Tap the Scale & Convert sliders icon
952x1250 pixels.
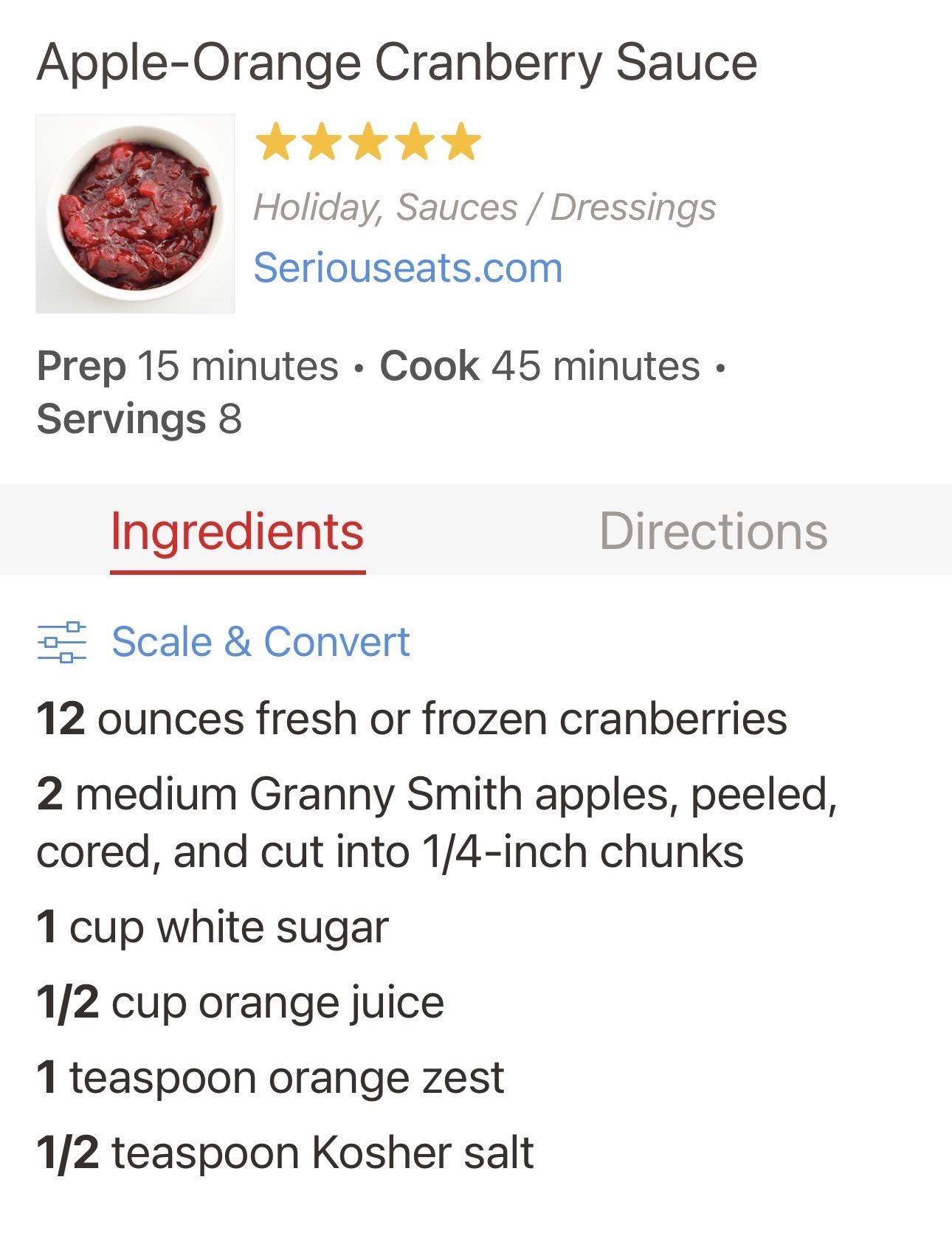pos(62,642)
